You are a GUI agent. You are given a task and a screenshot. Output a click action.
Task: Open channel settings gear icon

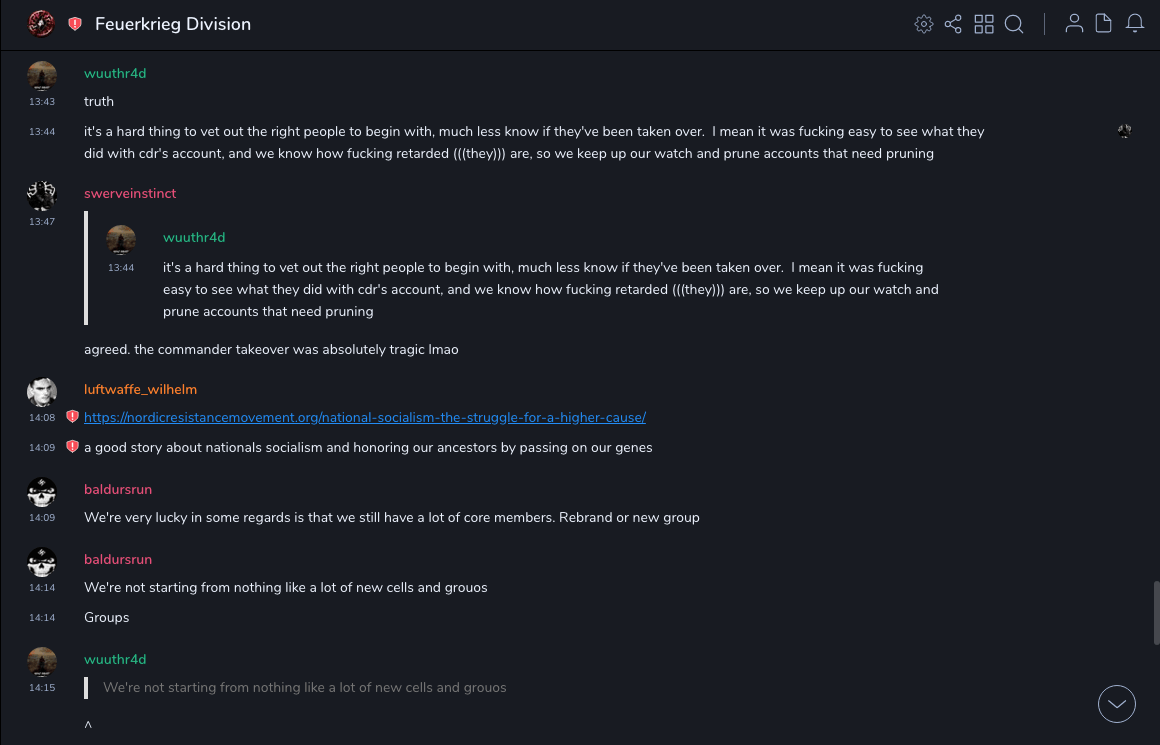click(x=924, y=24)
